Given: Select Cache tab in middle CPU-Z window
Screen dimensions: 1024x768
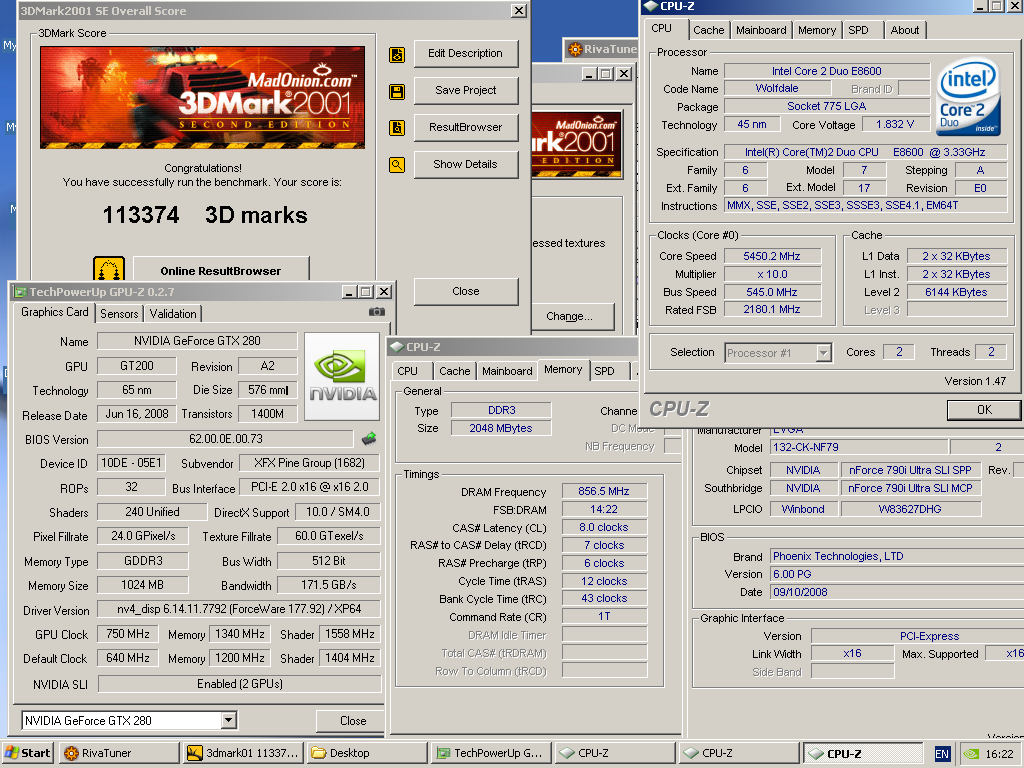Looking at the screenshot, I should [455, 371].
